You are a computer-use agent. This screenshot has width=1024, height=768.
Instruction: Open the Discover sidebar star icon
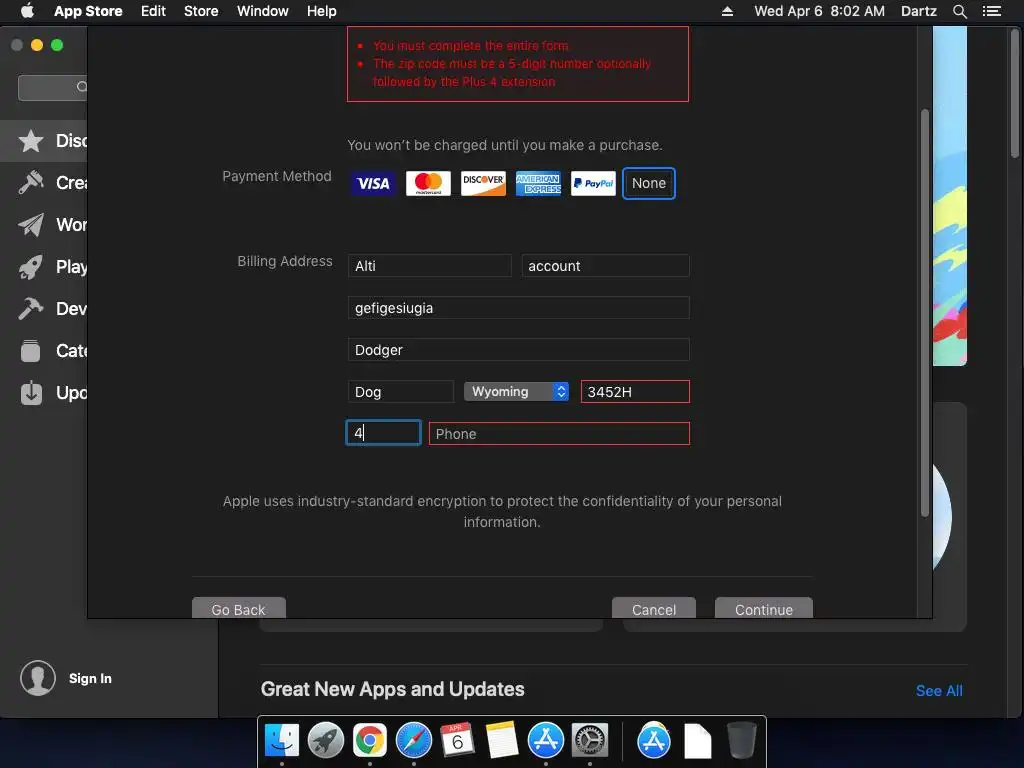point(31,141)
